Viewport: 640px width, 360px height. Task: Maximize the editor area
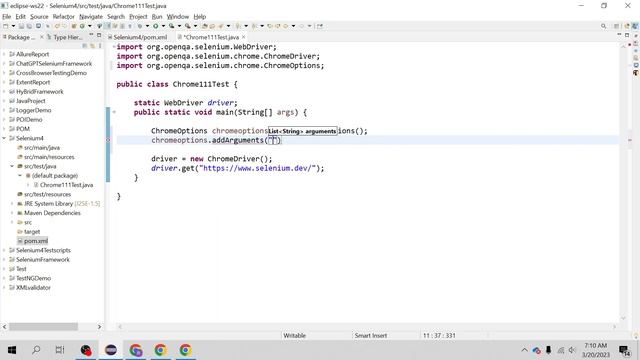[627, 35]
